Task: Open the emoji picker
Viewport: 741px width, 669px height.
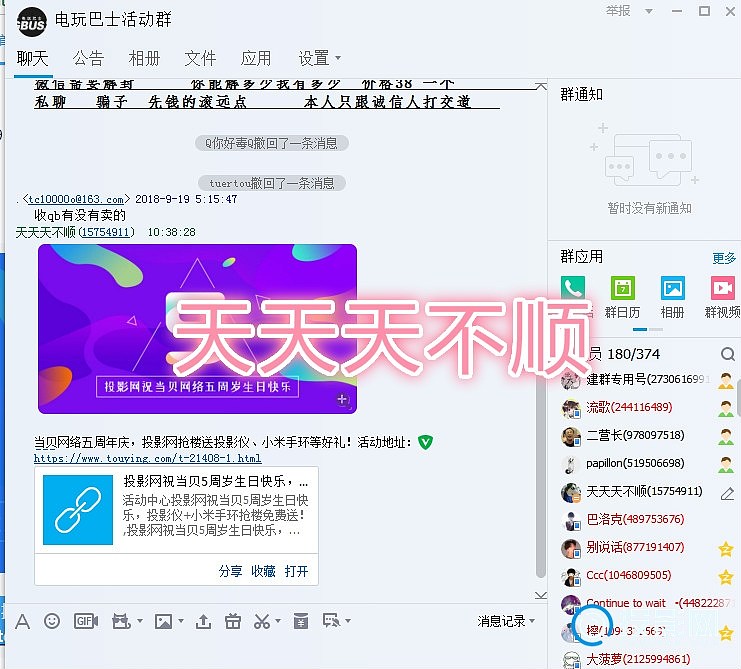Action: [52, 621]
